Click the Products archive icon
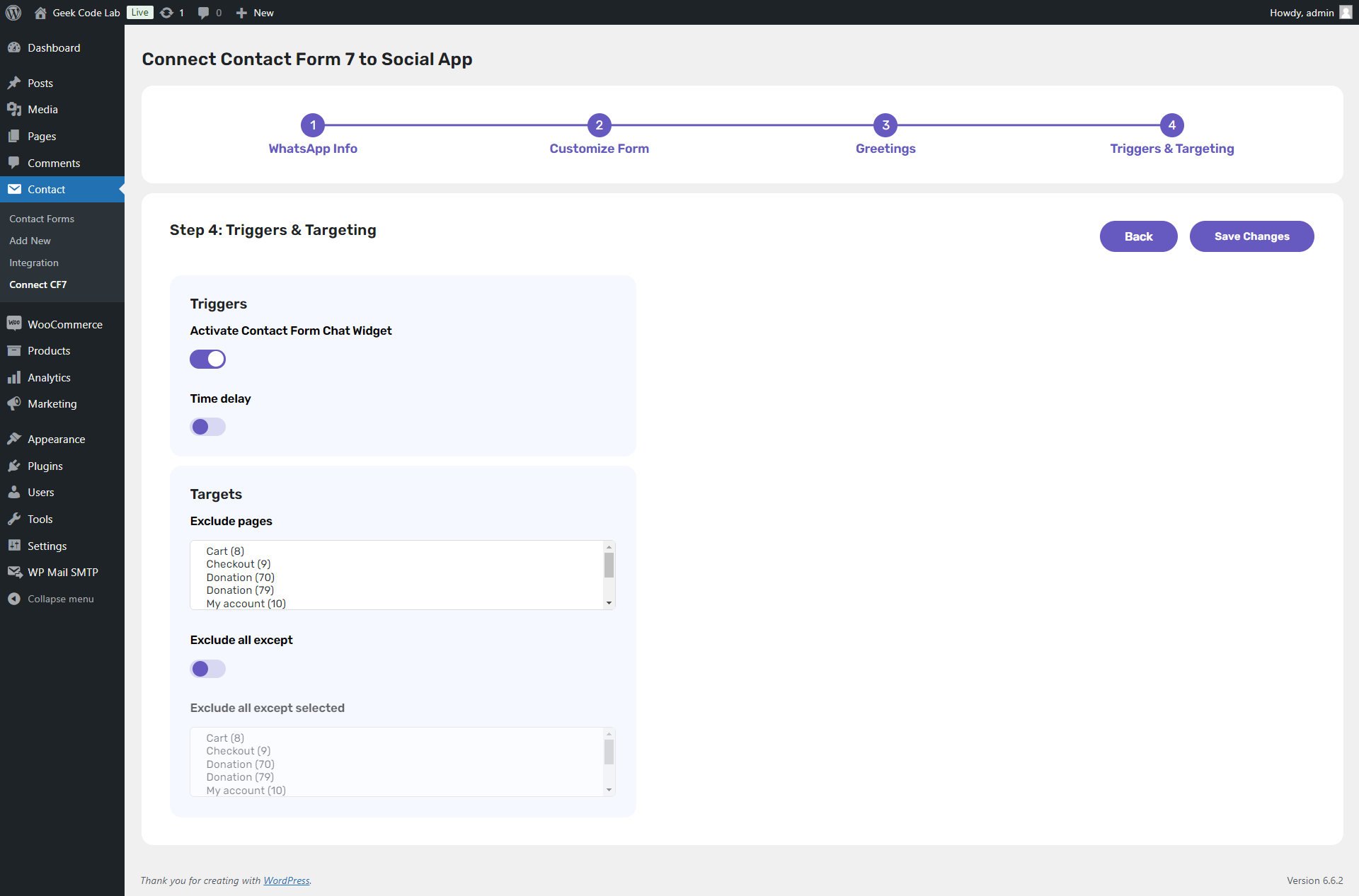The image size is (1359, 896). pyautogui.click(x=14, y=350)
